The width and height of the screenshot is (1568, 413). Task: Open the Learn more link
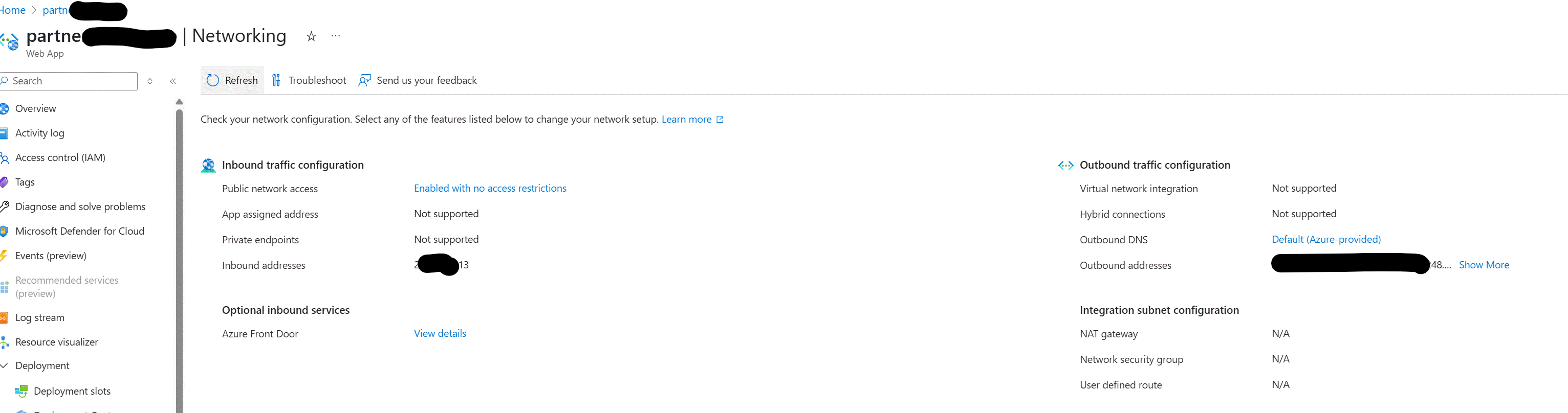click(x=686, y=119)
